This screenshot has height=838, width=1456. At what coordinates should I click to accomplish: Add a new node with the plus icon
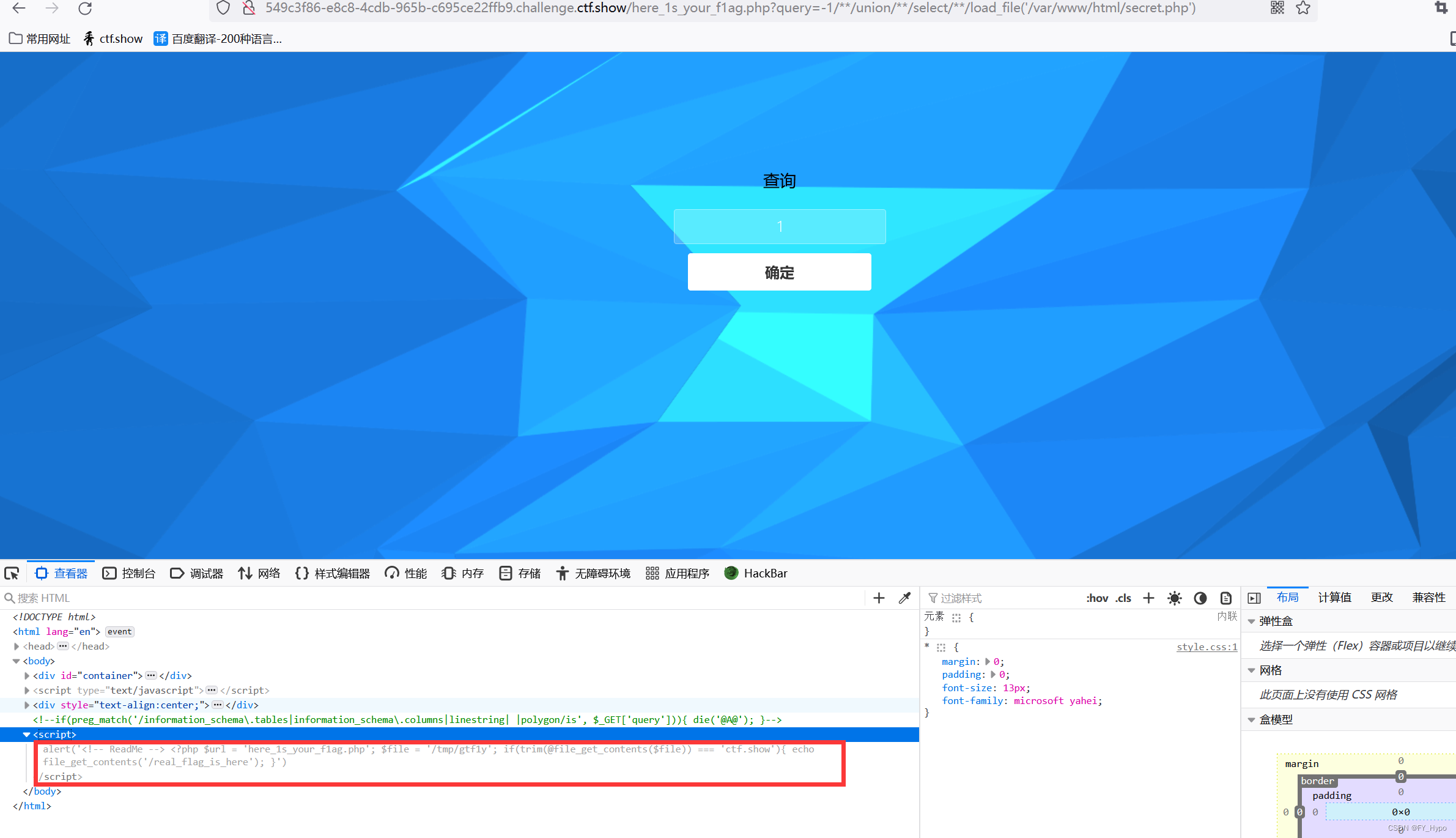(x=879, y=598)
